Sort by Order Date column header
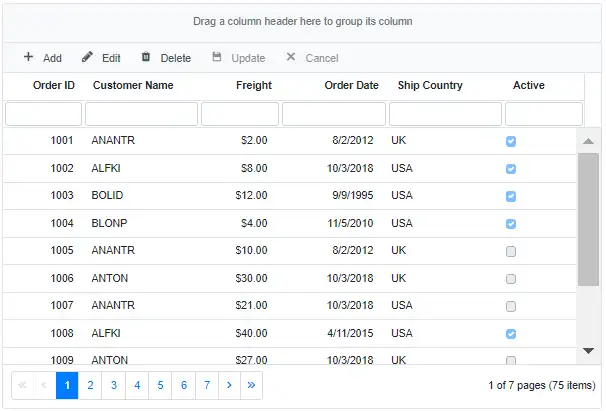Viewport: 606px width, 411px height. point(351,85)
